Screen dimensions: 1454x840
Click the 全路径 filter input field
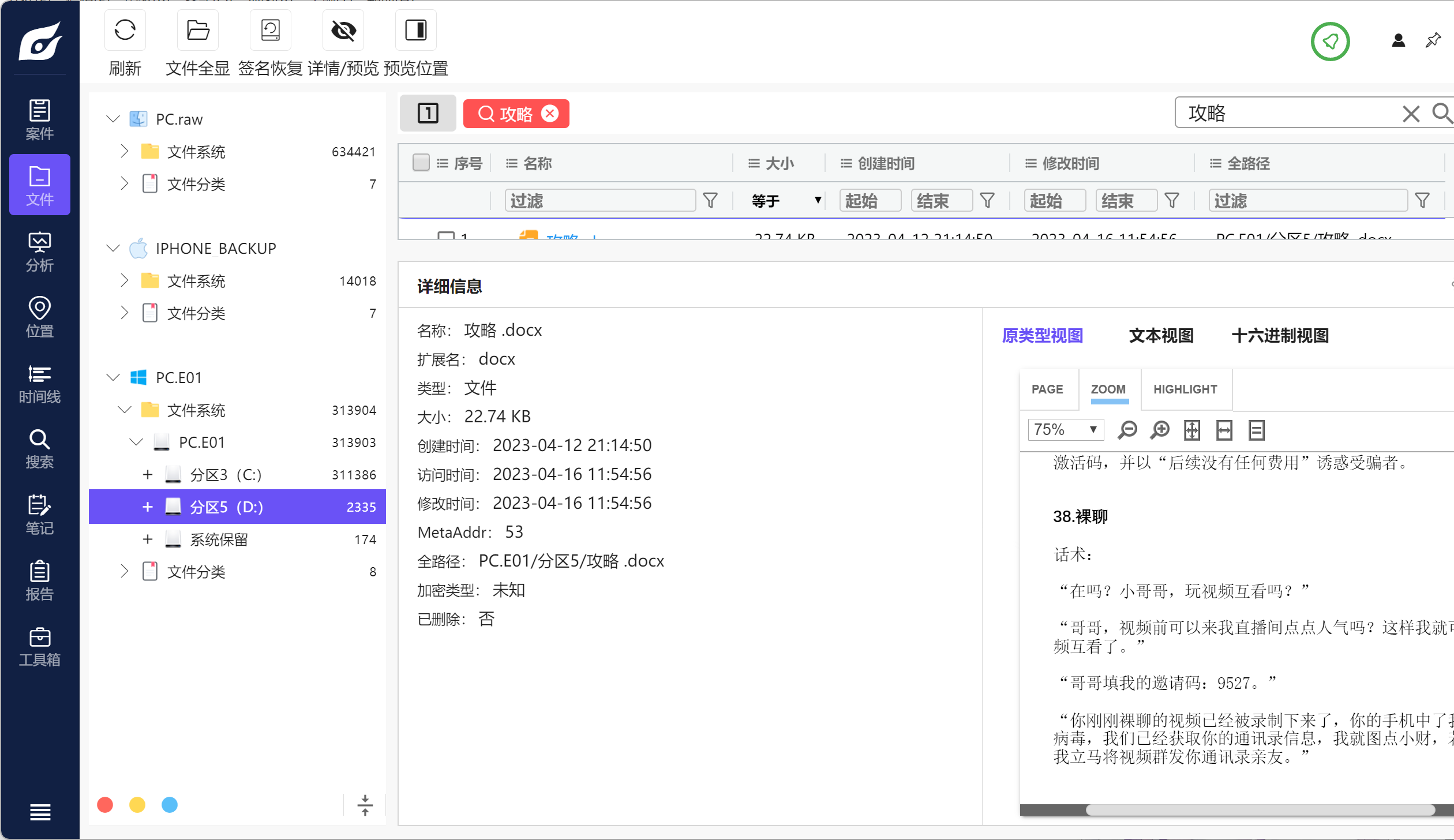pos(1307,200)
